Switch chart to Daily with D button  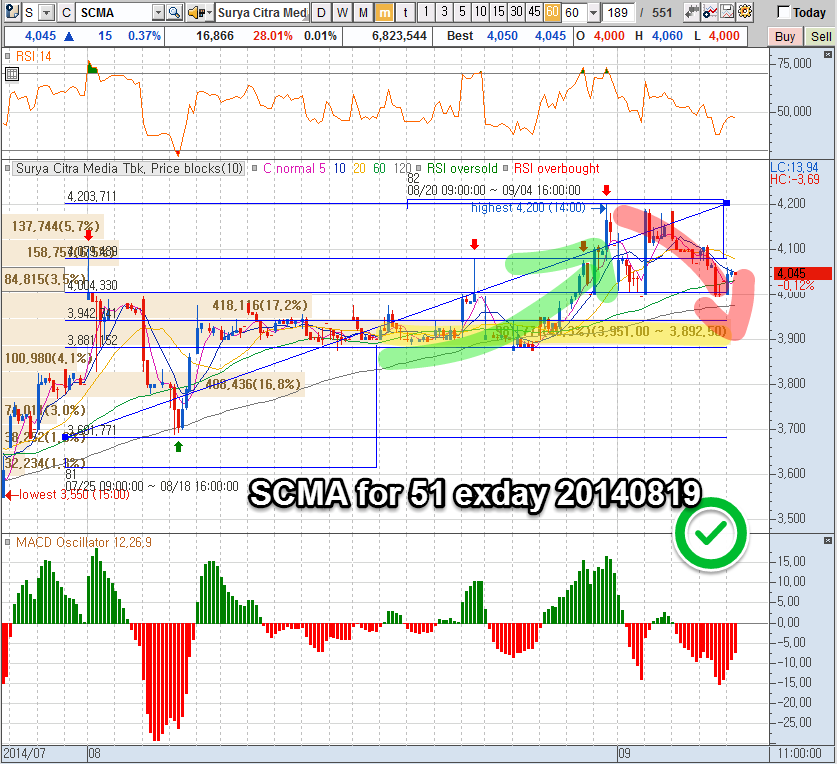pyautogui.click(x=321, y=12)
